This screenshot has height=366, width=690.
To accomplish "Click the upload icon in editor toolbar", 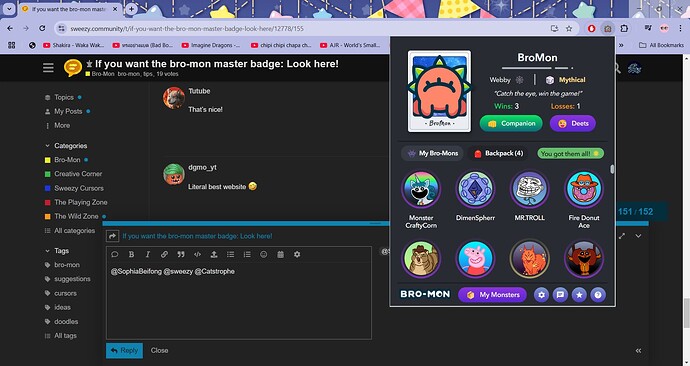I will tap(214, 254).
